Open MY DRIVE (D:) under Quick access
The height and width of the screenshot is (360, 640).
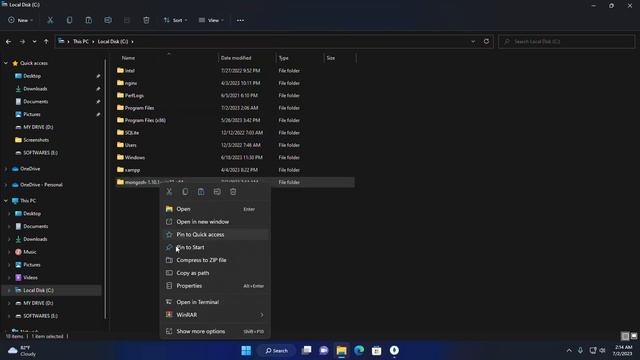click(x=38, y=127)
